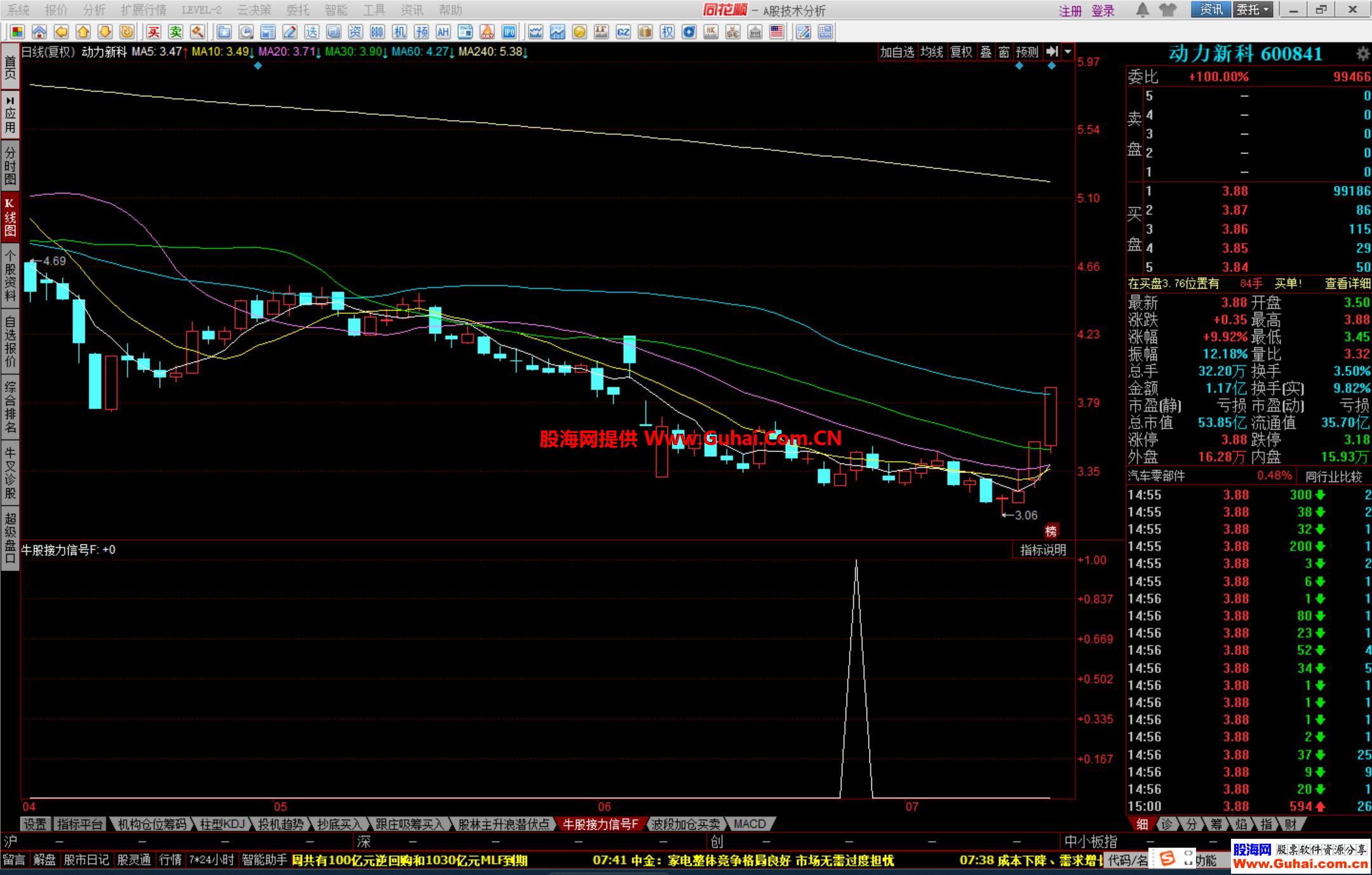
Task: Click the T-shirt skin icon
Action: tap(1167, 10)
